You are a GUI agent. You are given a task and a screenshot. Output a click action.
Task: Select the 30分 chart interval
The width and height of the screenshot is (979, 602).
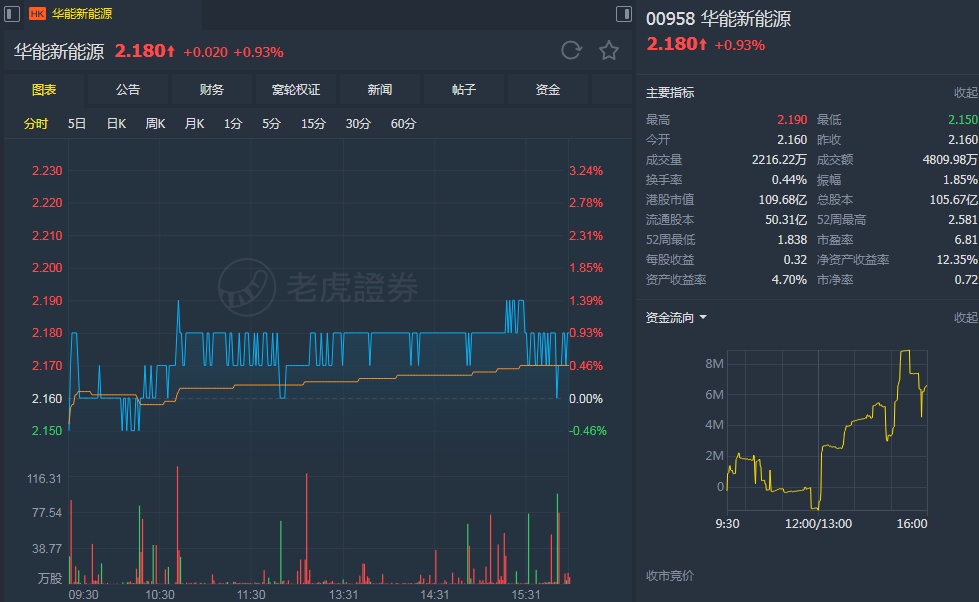[x=358, y=124]
